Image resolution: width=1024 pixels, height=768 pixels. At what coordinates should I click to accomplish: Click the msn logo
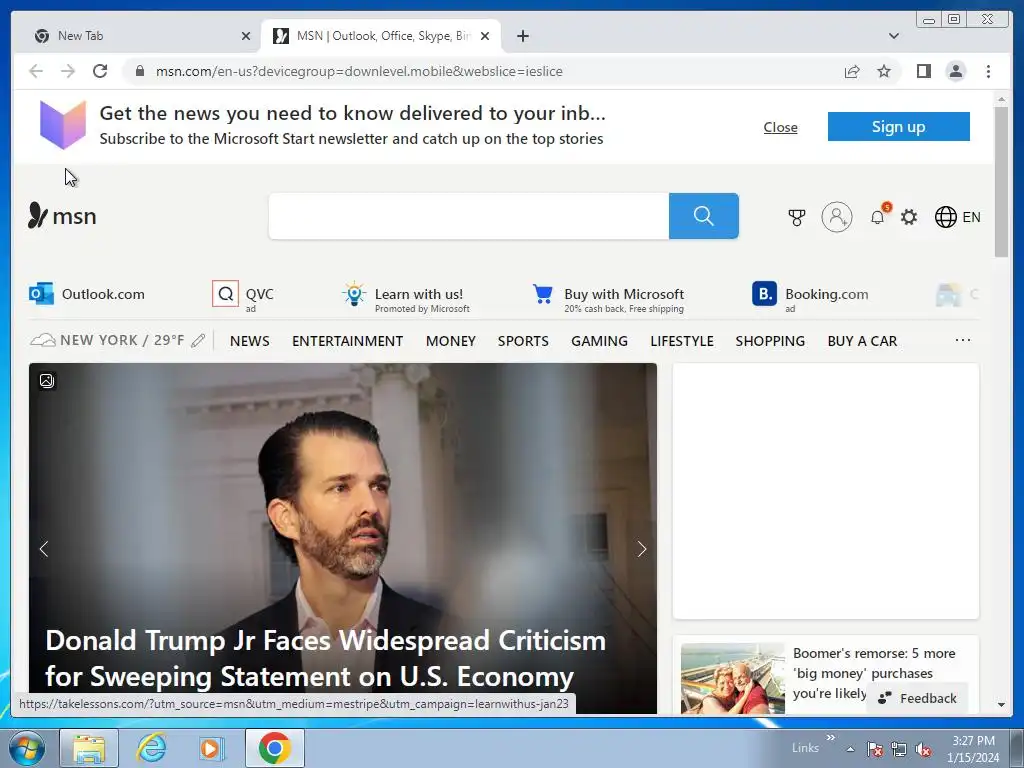click(62, 216)
